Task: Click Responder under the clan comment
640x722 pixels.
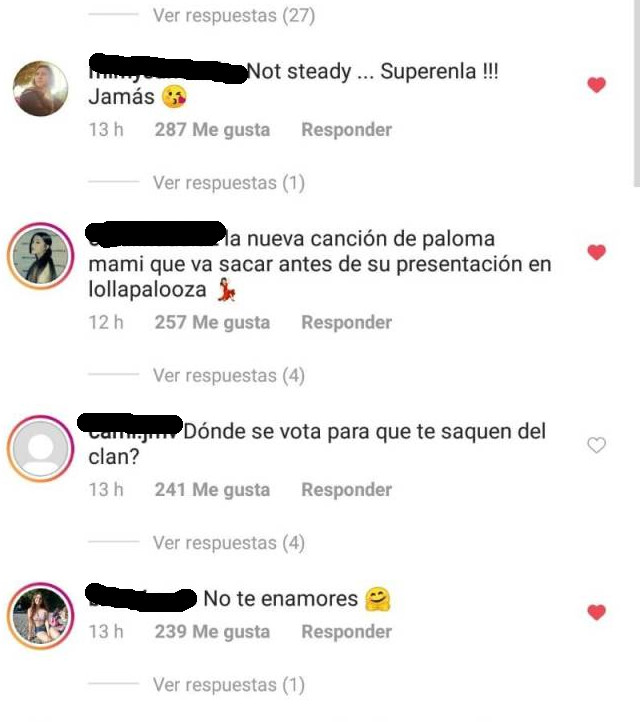Action: pos(347,489)
